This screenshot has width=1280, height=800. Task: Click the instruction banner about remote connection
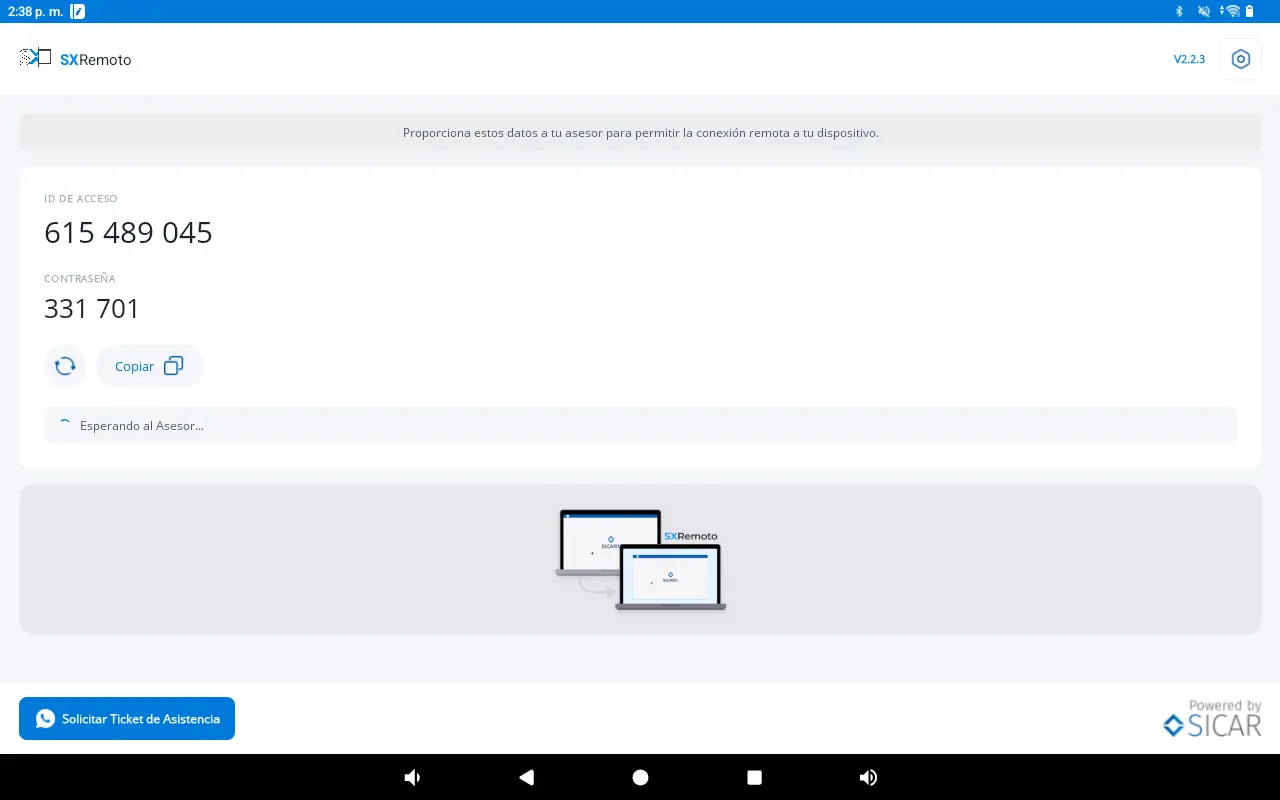[x=641, y=132]
